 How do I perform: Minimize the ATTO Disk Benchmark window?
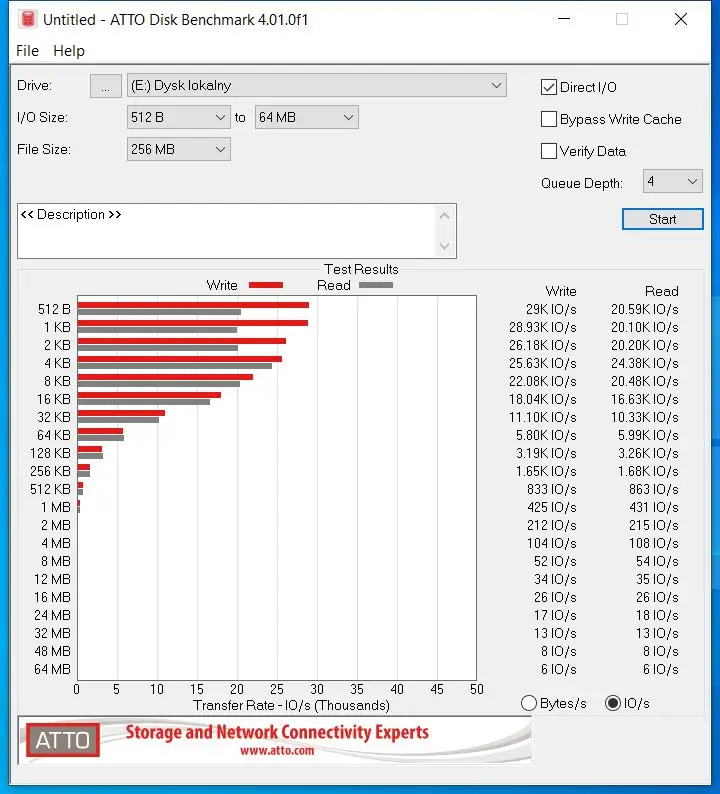click(x=564, y=19)
